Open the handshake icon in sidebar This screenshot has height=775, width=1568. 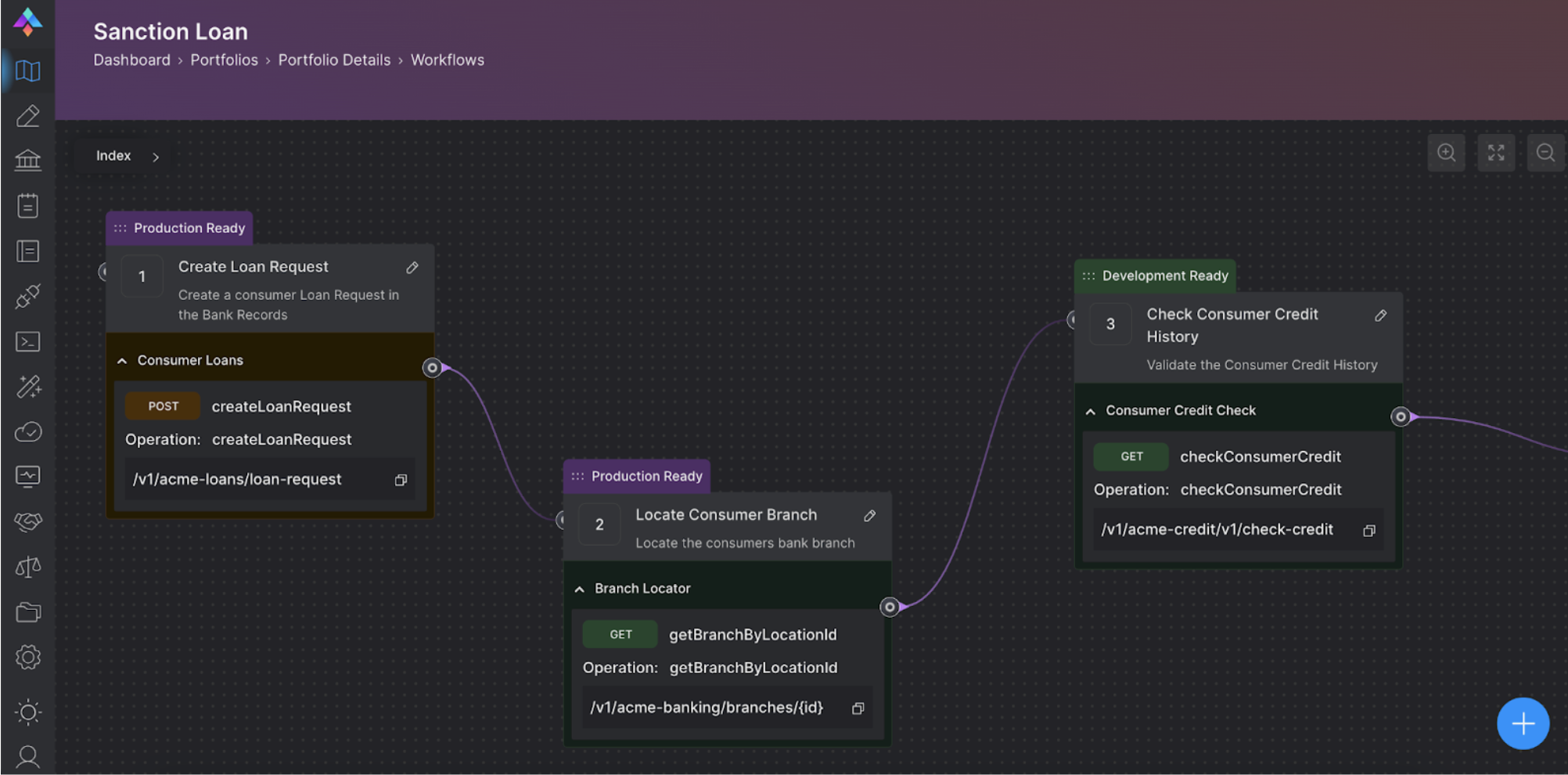click(28, 521)
